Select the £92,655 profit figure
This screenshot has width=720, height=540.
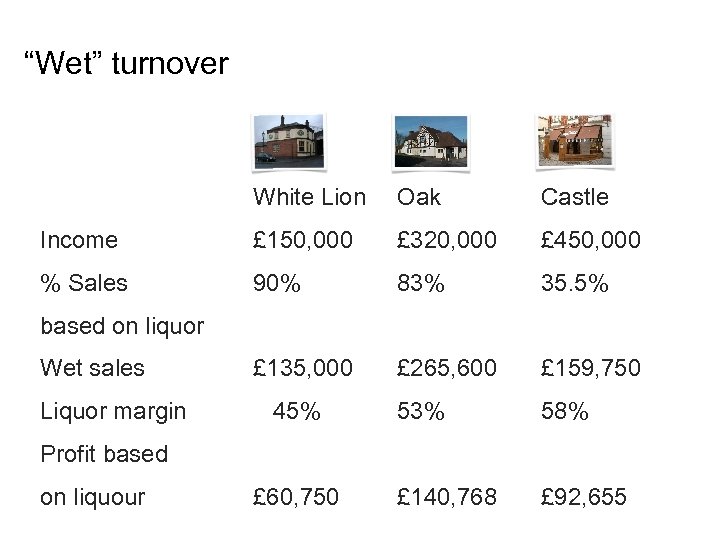[584, 497]
